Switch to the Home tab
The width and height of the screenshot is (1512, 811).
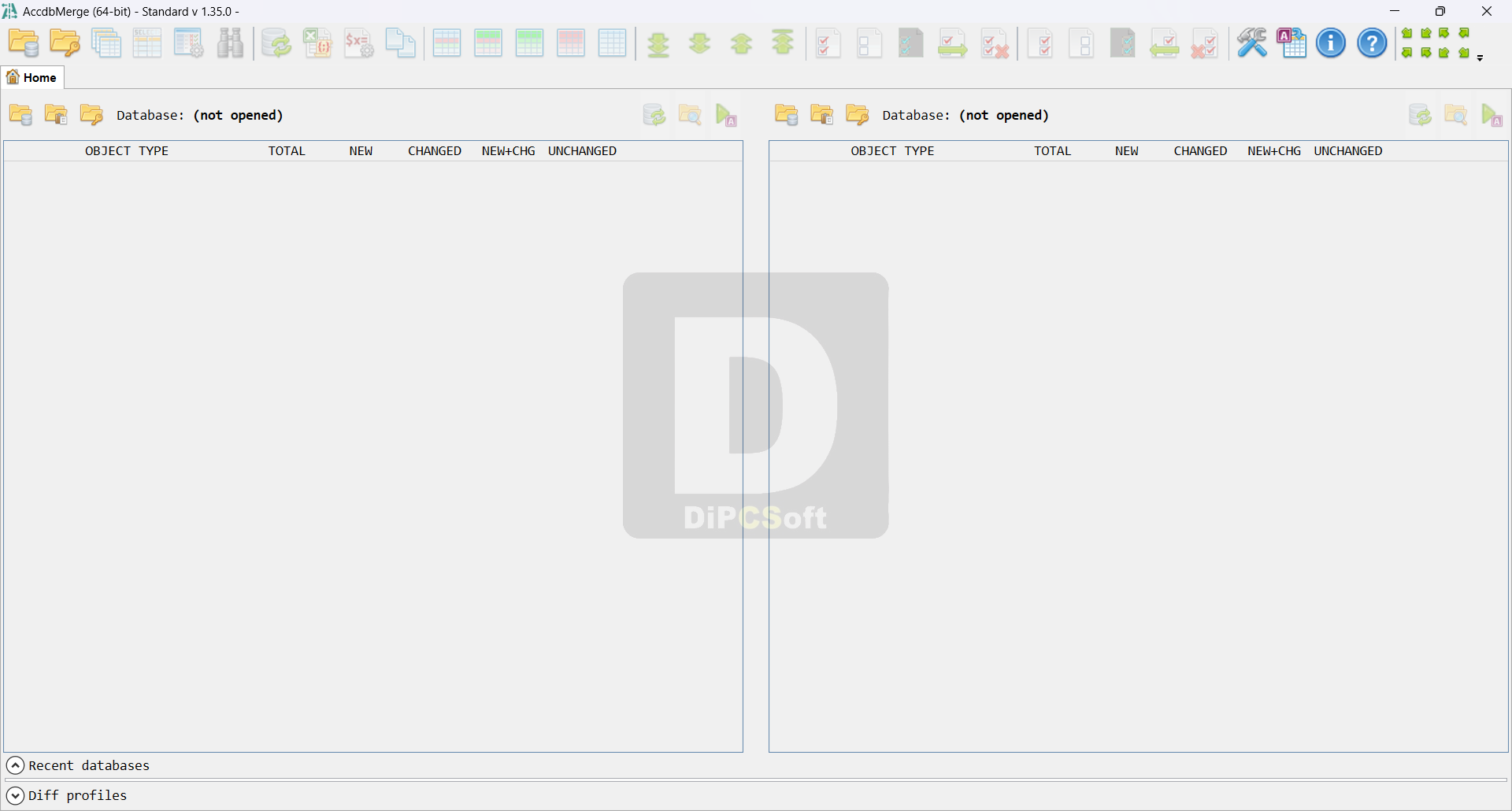pyautogui.click(x=32, y=77)
